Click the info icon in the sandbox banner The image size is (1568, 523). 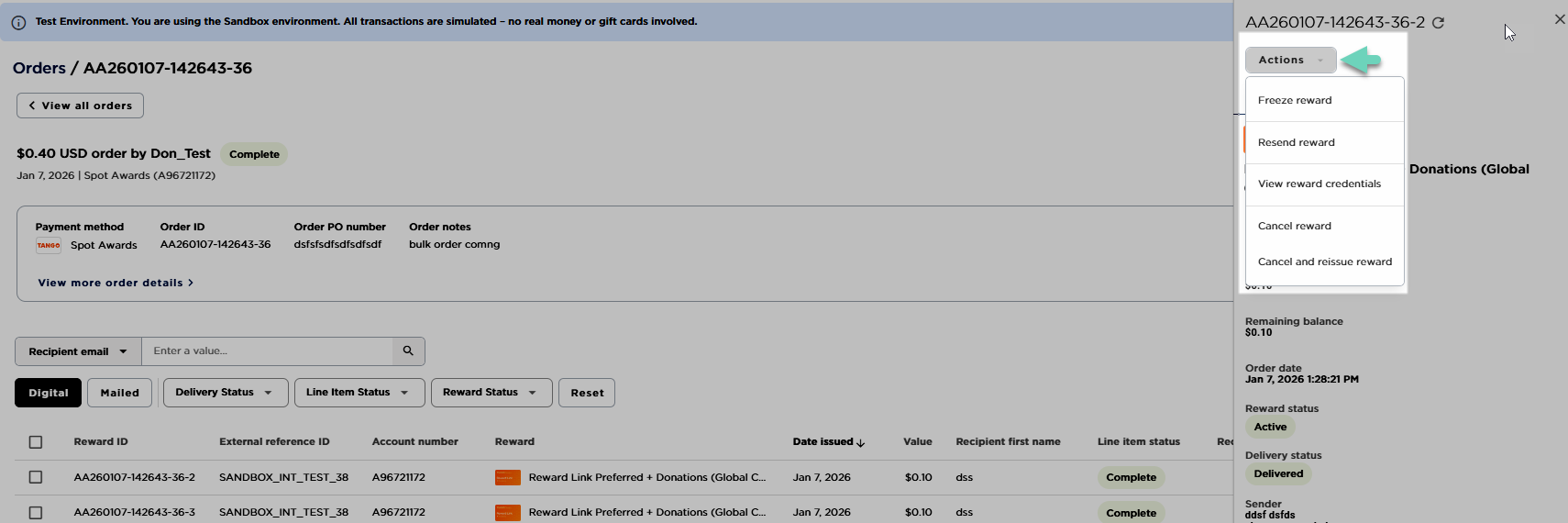tap(18, 22)
